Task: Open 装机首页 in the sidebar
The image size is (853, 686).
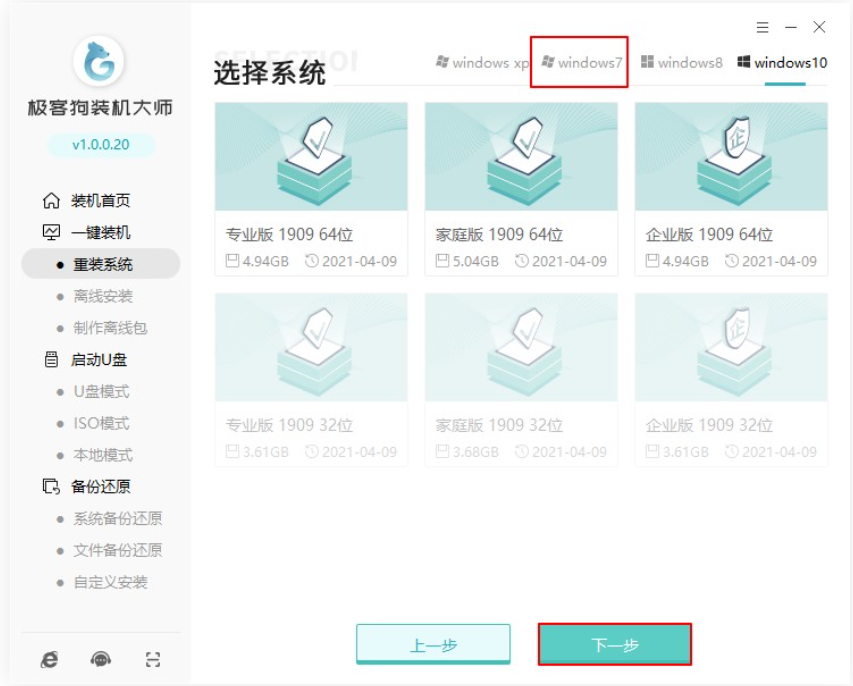Action: pos(101,201)
